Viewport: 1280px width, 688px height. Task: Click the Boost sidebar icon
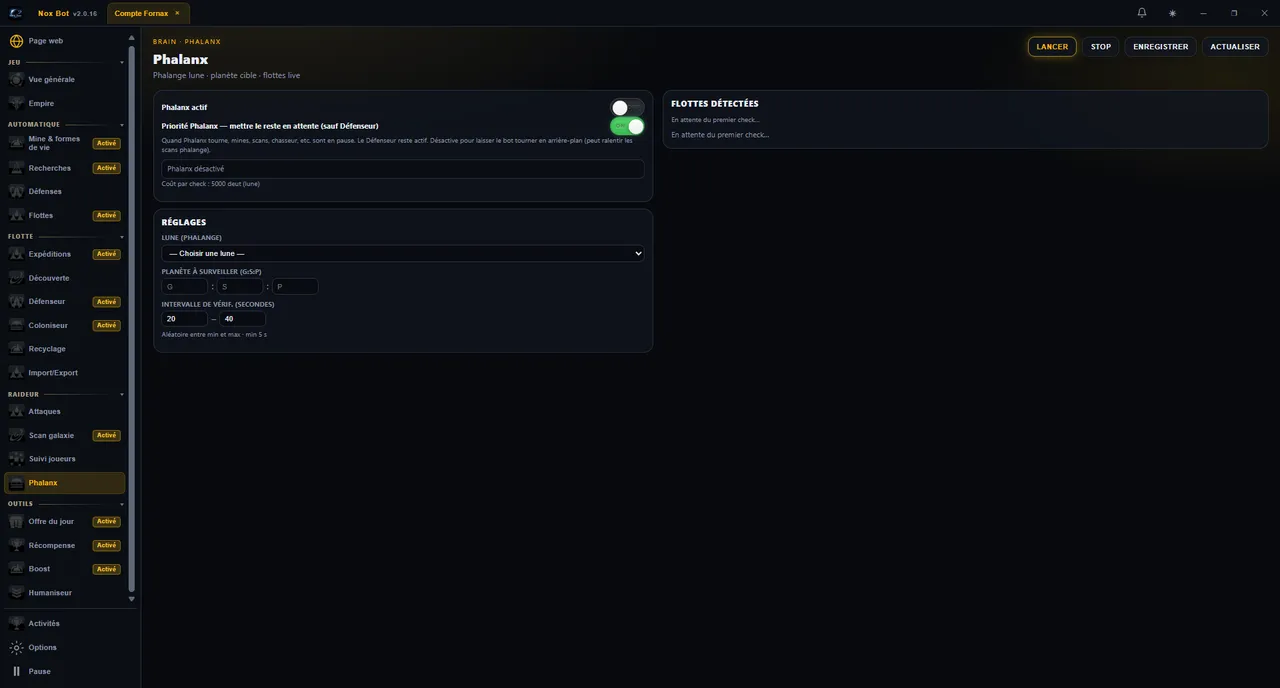(16, 569)
